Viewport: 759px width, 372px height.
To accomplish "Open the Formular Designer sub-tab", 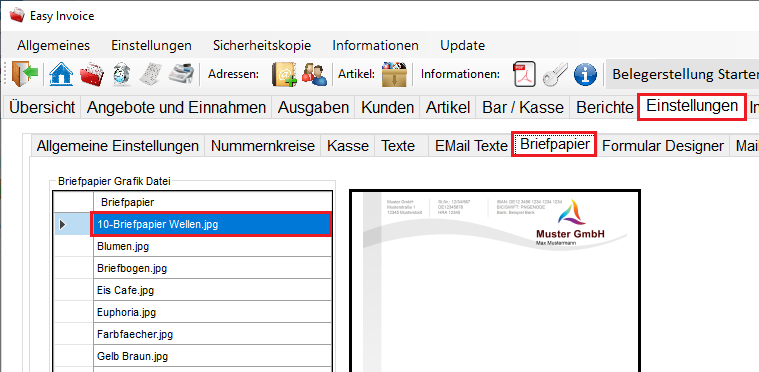I will pos(663,146).
